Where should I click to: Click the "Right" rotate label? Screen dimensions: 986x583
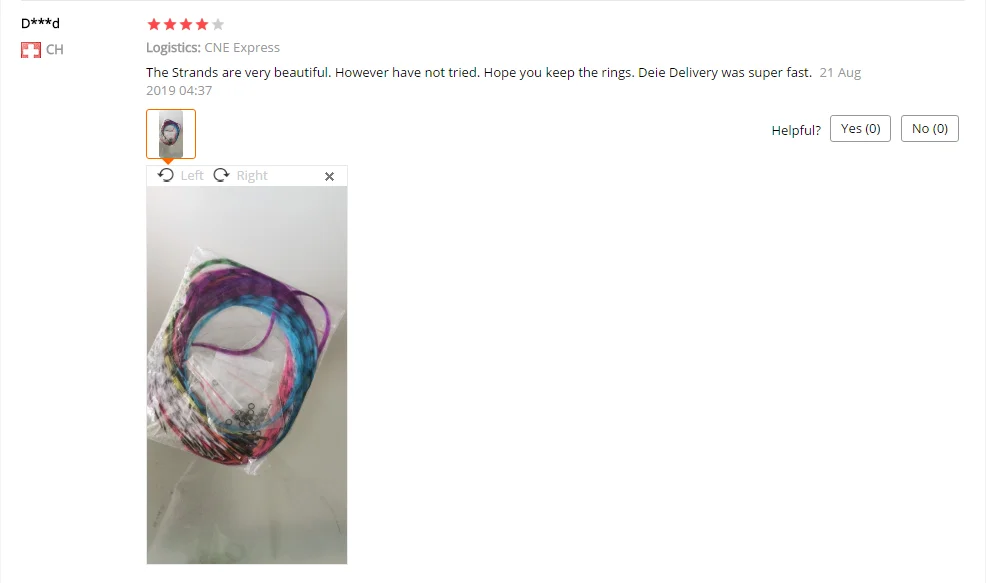pyautogui.click(x=252, y=175)
